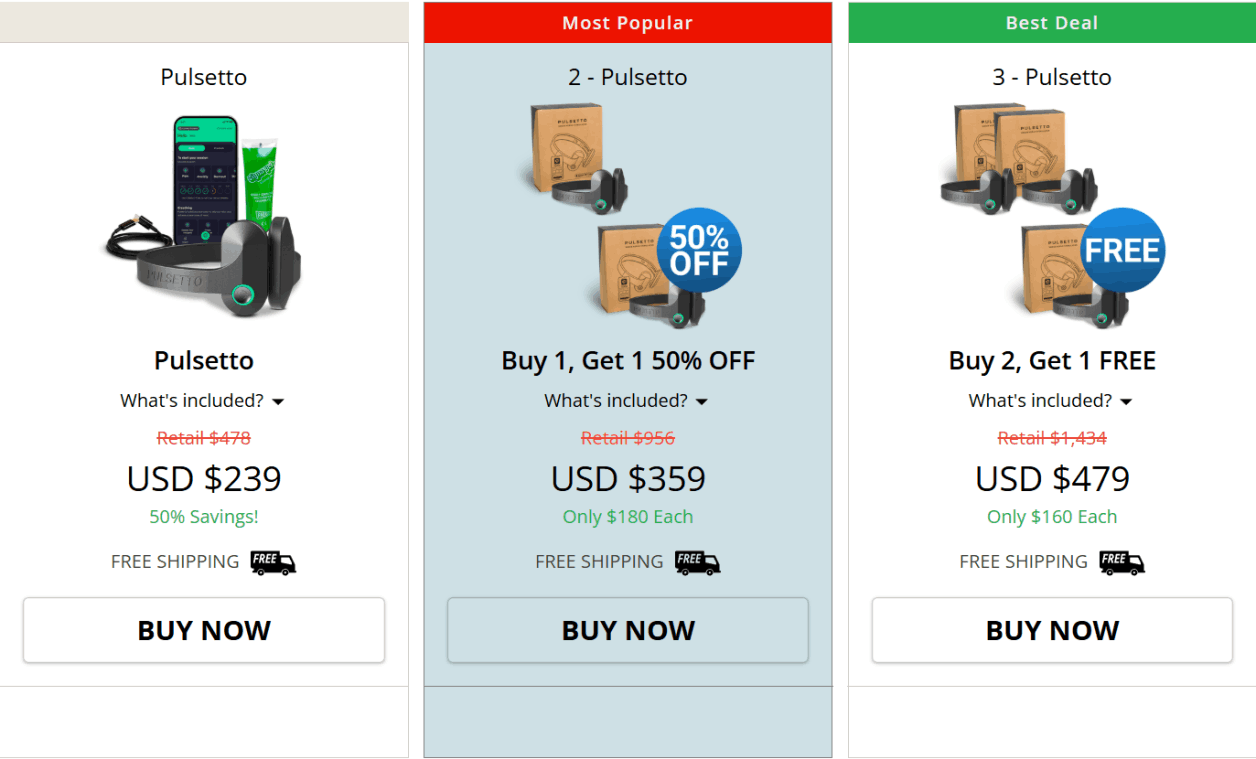The height and width of the screenshot is (759, 1256).
Task: Click BUY NOW on the Buy 1 Get 1 offer
Action: click(627, 630)
